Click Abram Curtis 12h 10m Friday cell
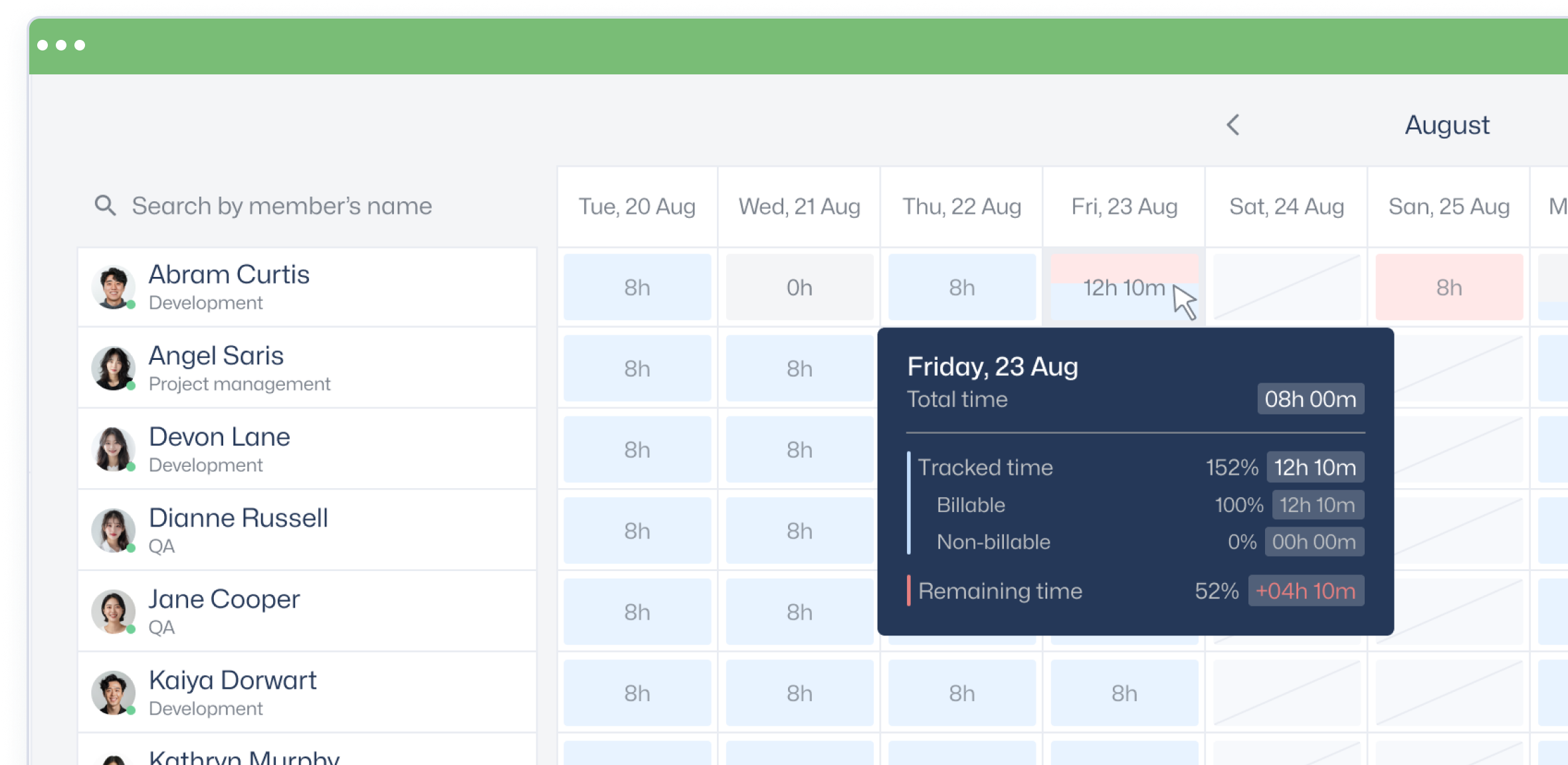Viewport: 1568px width, 765px height. [1124, 288]
